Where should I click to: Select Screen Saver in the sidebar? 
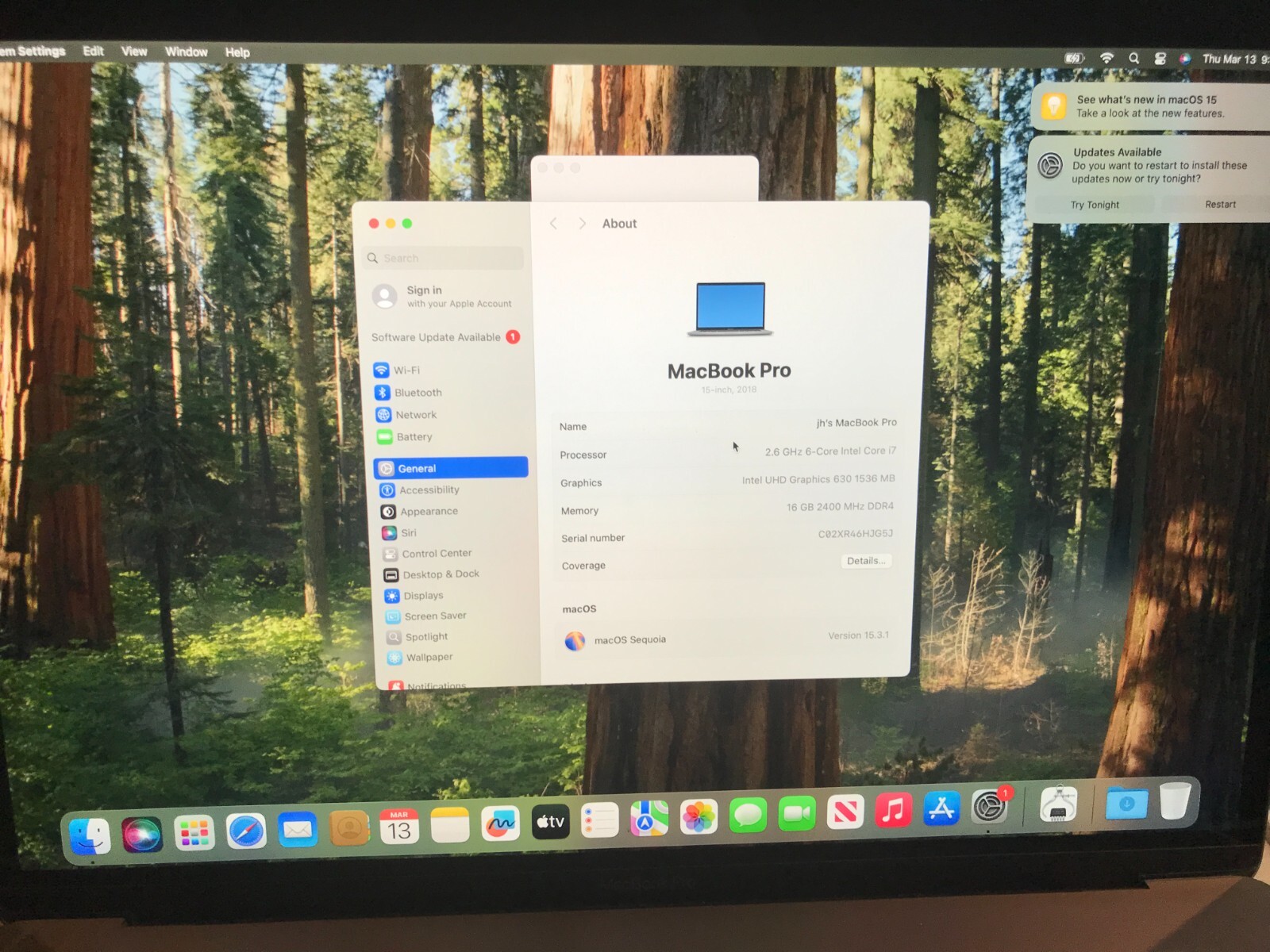pyautogui.click(x=434, y=616)
